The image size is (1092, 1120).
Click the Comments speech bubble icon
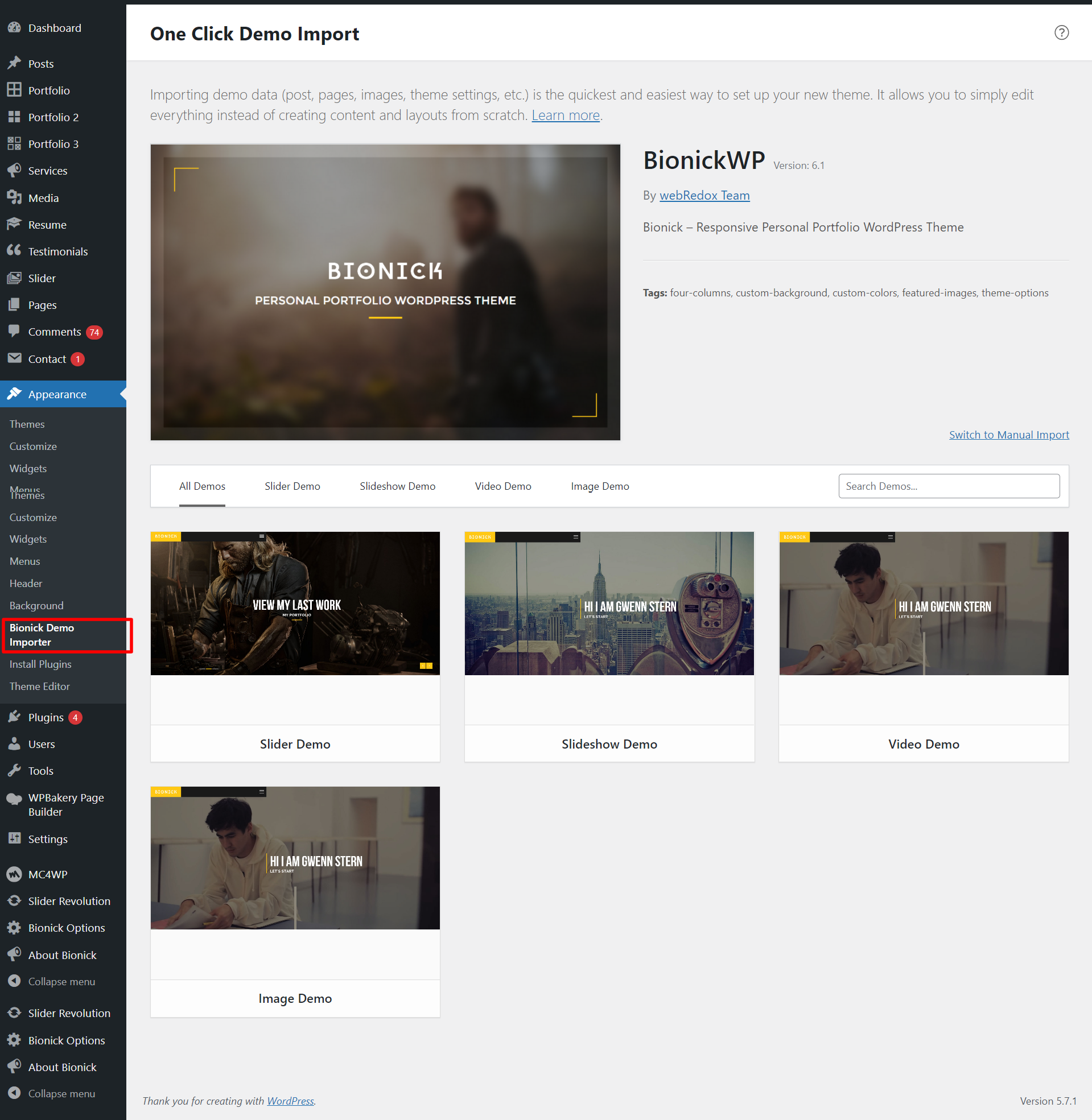pos(14,331)
